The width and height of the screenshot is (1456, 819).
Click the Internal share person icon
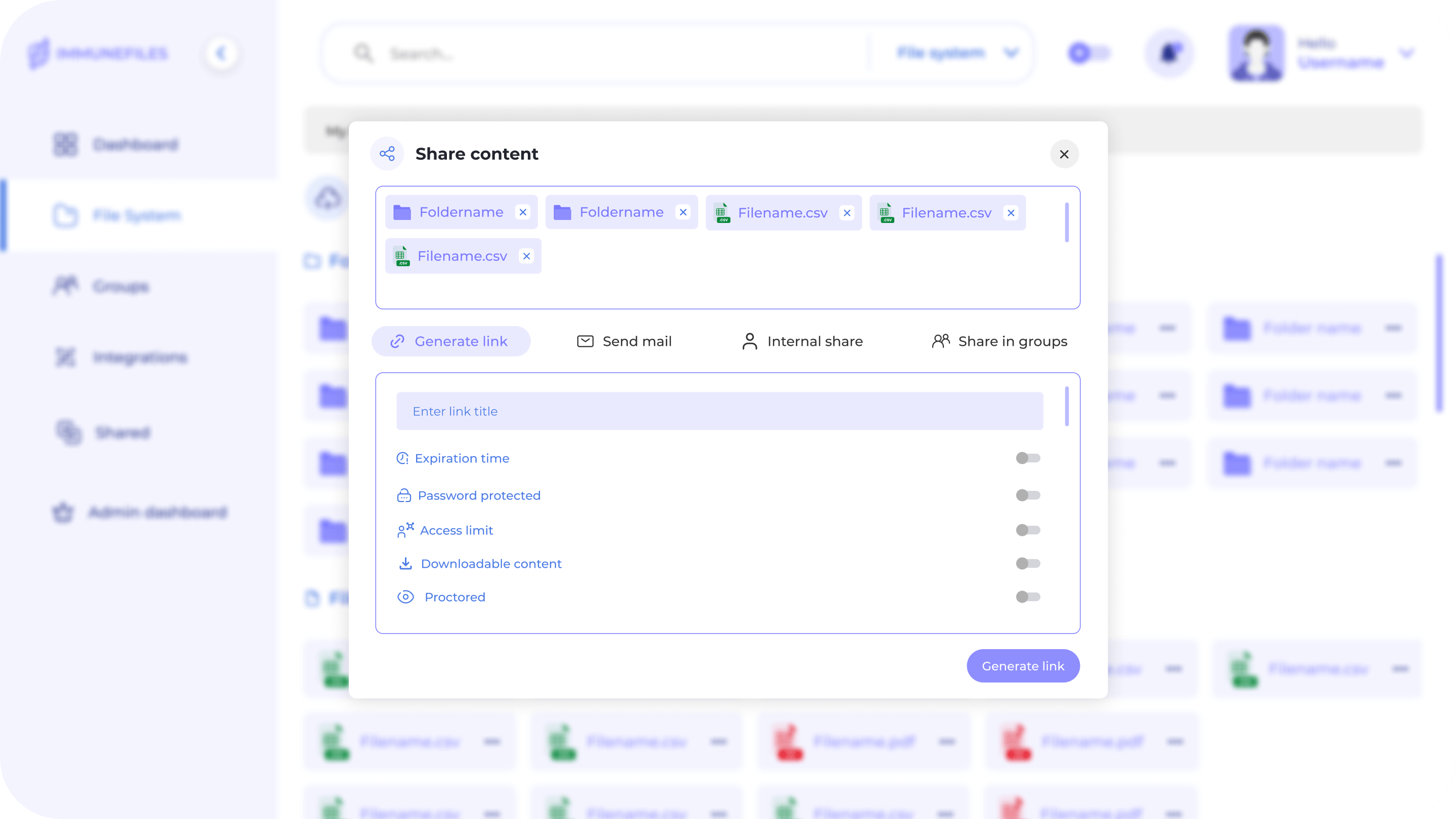(751, 341)
